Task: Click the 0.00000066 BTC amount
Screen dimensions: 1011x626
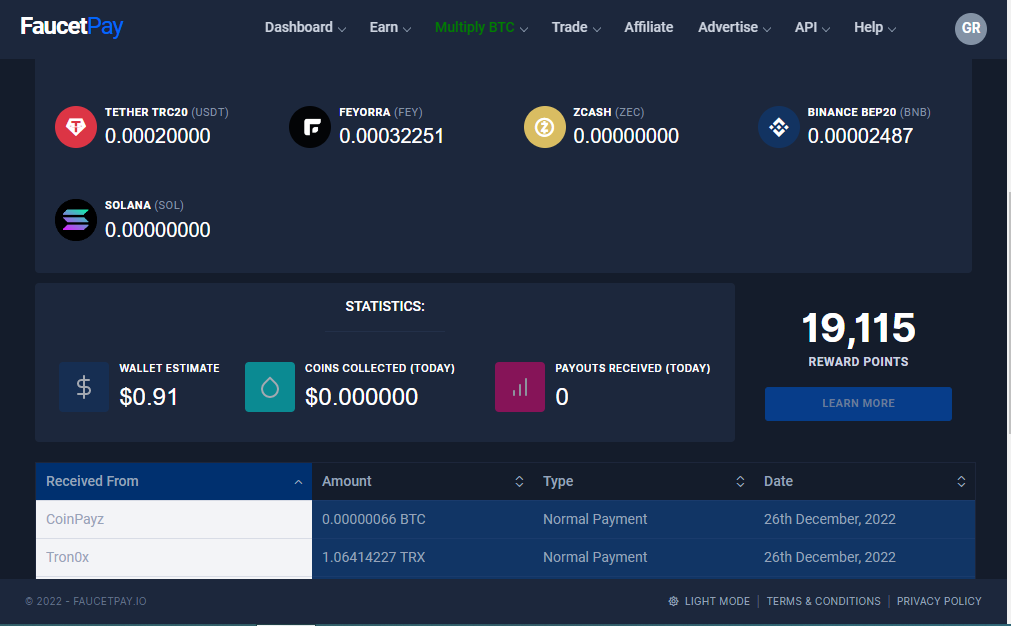Action: coord(373,520)
